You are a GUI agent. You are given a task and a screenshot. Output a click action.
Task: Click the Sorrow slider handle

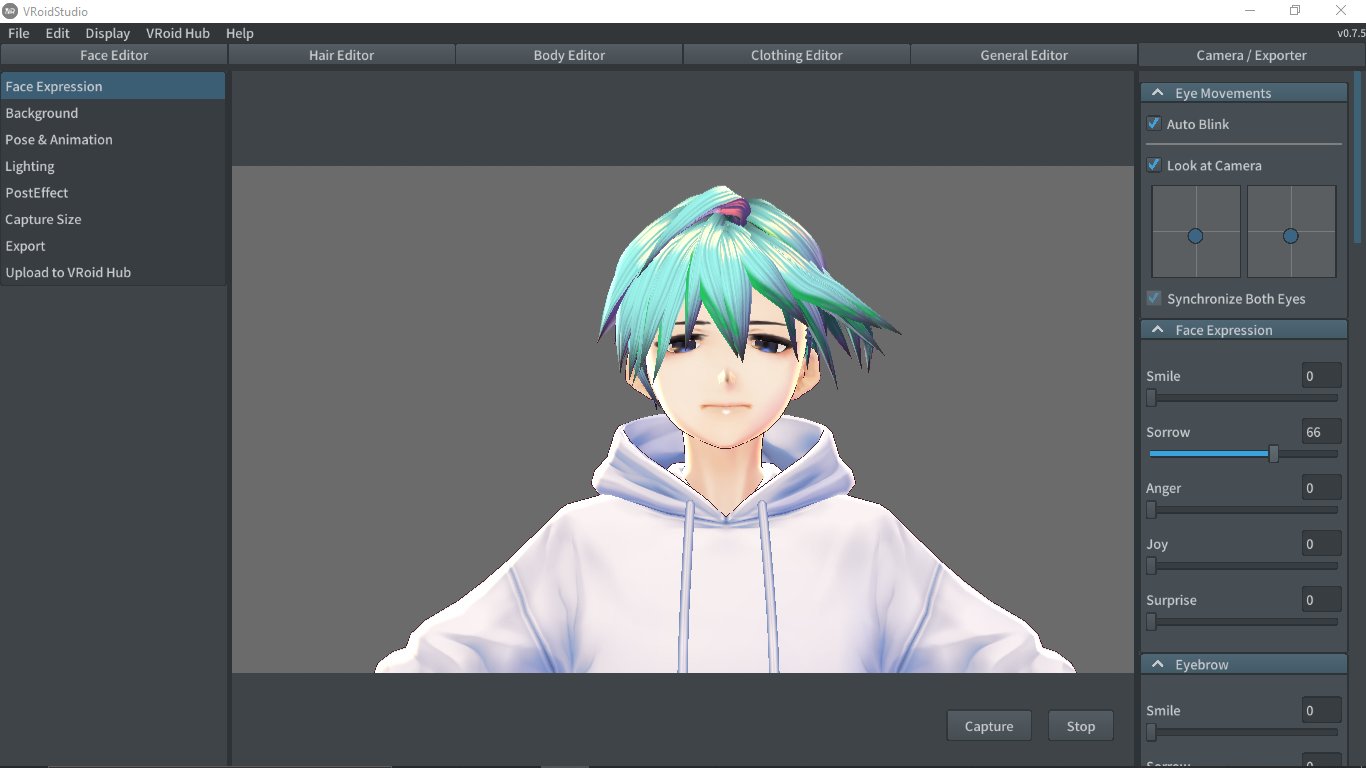pos(1273,454)
